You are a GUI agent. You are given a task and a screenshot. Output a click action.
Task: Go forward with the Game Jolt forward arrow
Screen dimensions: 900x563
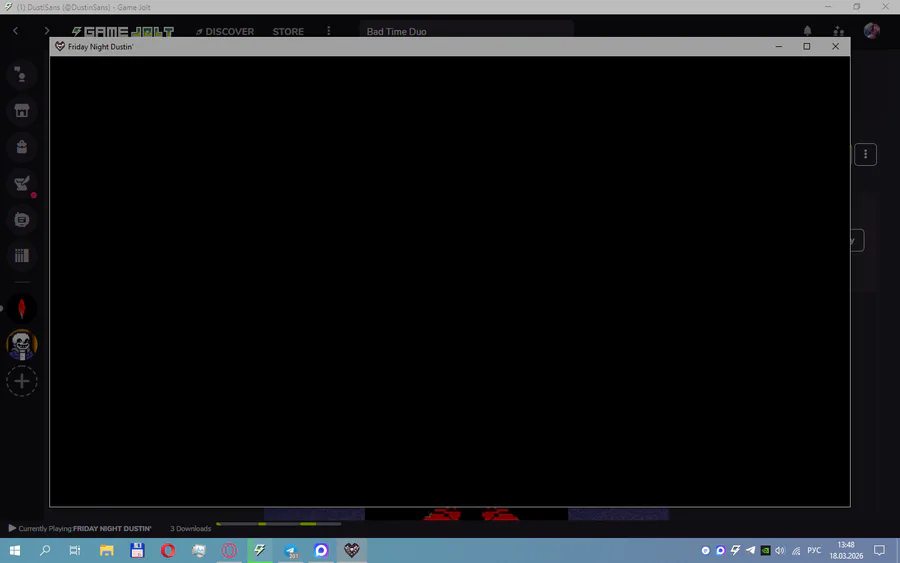46,31
